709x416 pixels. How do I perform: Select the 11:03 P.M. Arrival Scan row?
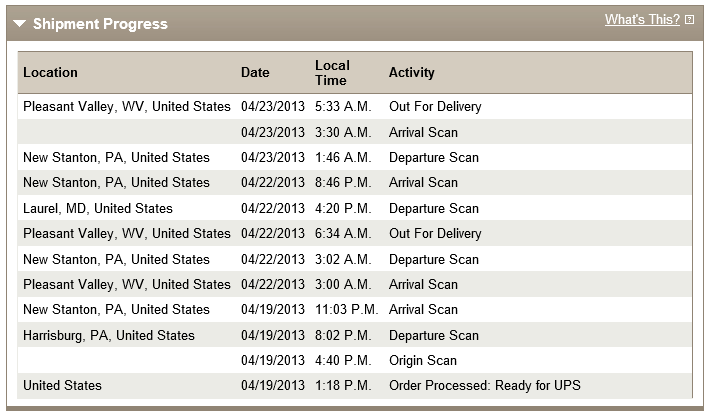point(355,310)
